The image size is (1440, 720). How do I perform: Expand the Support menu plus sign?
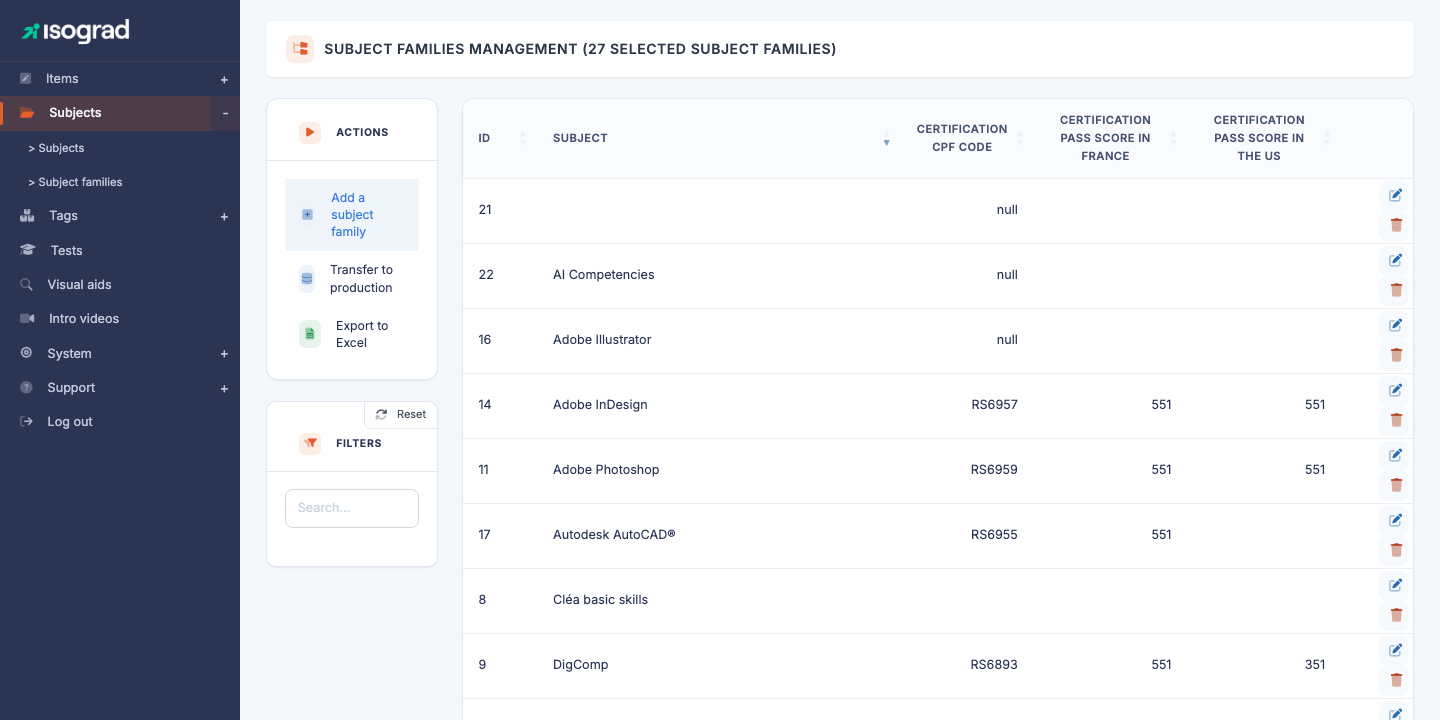pos(224,388)
